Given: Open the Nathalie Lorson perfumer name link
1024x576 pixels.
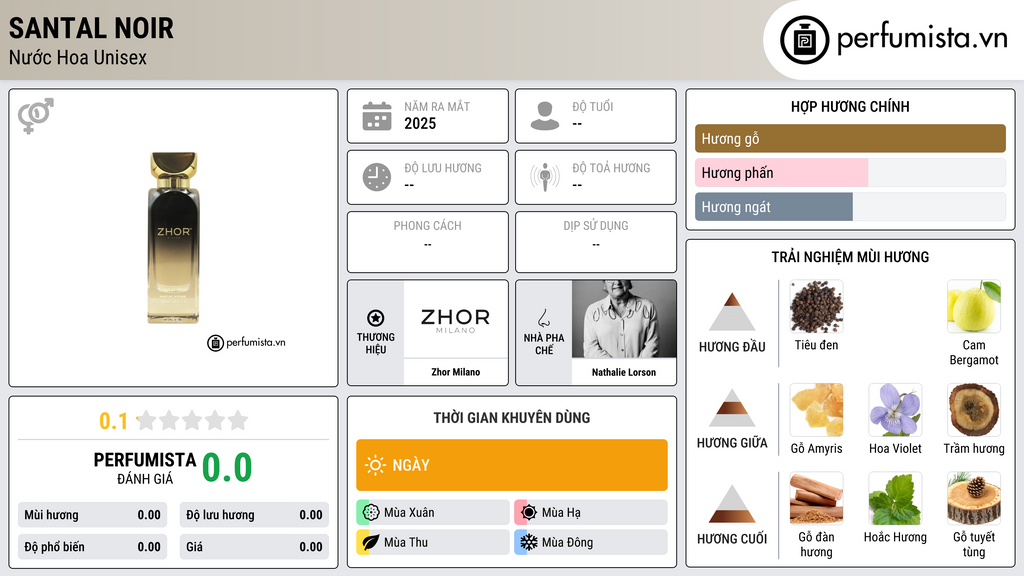Looking at the screenshot, I should coord(624,372).
